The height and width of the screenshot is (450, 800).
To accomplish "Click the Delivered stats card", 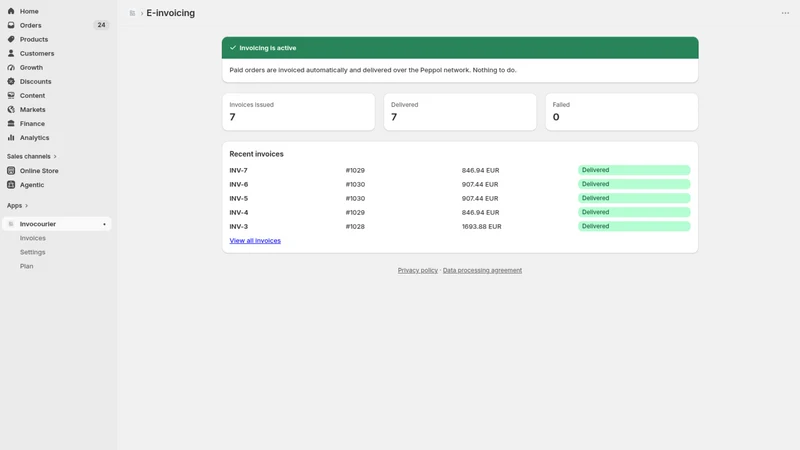I will tap(460, 112).
